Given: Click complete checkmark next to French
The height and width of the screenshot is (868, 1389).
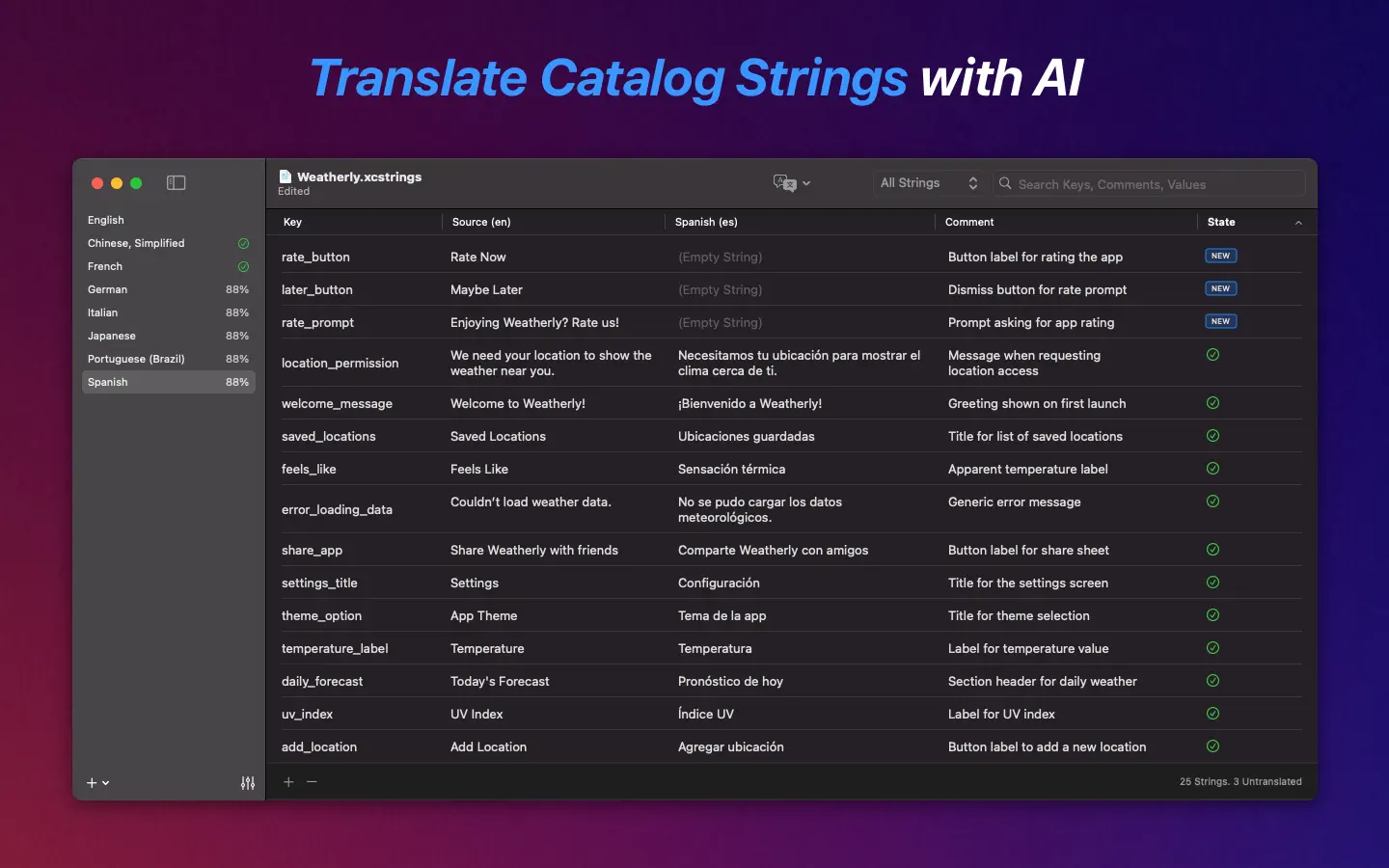Looking at the screenshot, I should (243, 266).
